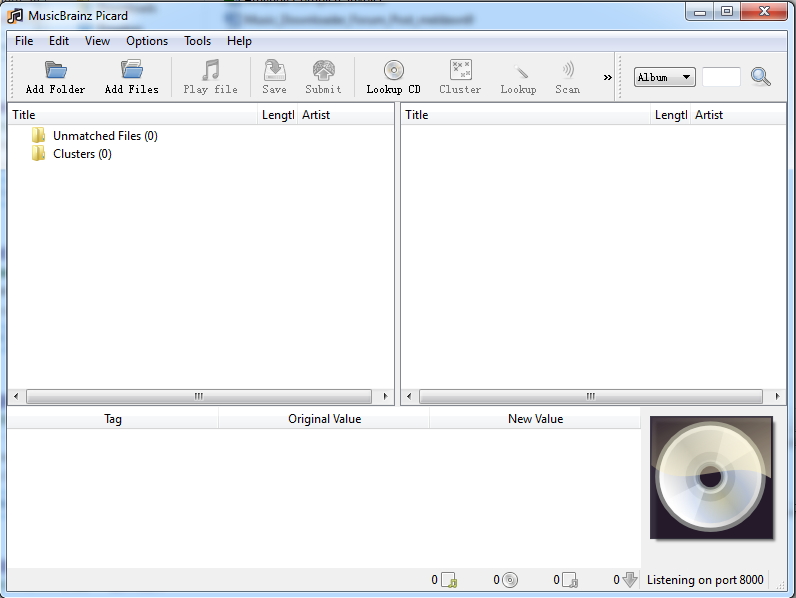Click the Save toolbar icon
The height and width of the screenshot is (598, 796).
tap(274, 71)
